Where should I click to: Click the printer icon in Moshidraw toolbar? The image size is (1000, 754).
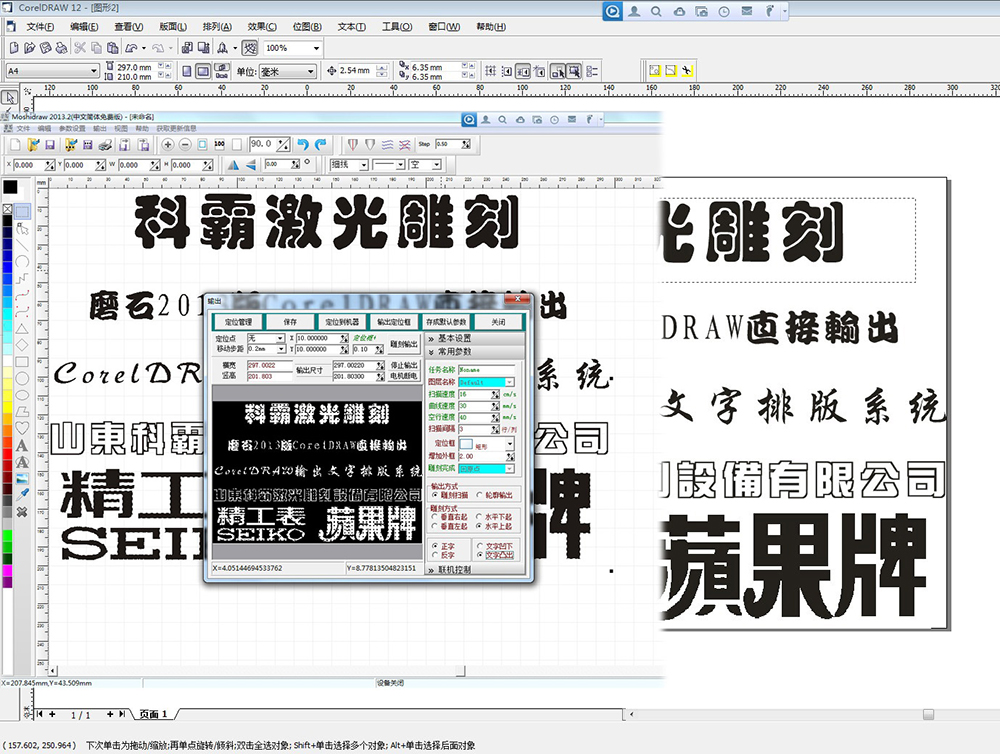pos(104,145)
